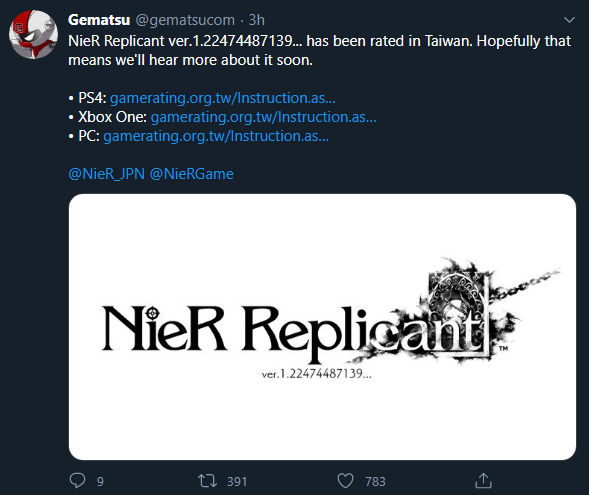View the NieR Replicant logo image
The width and height of the screenshot is (589, 495).
point(322,327)
